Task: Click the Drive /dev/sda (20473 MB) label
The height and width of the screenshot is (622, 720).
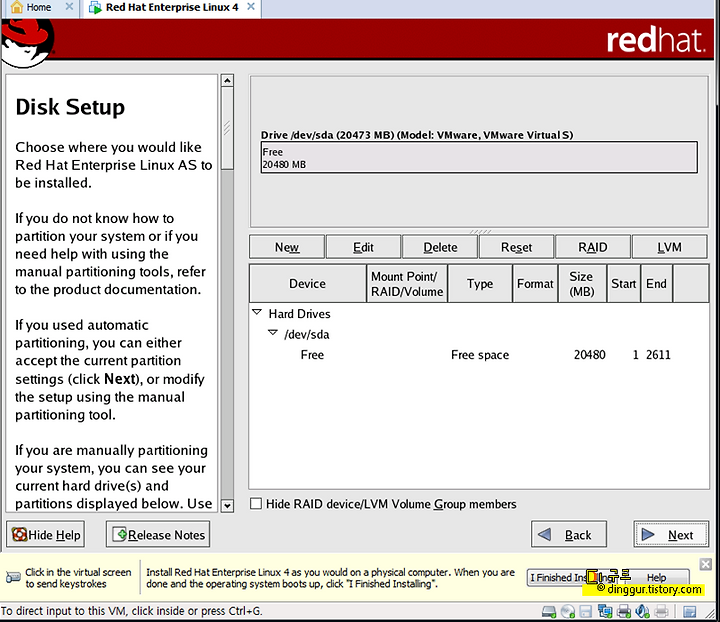Action: coord(417,135)
